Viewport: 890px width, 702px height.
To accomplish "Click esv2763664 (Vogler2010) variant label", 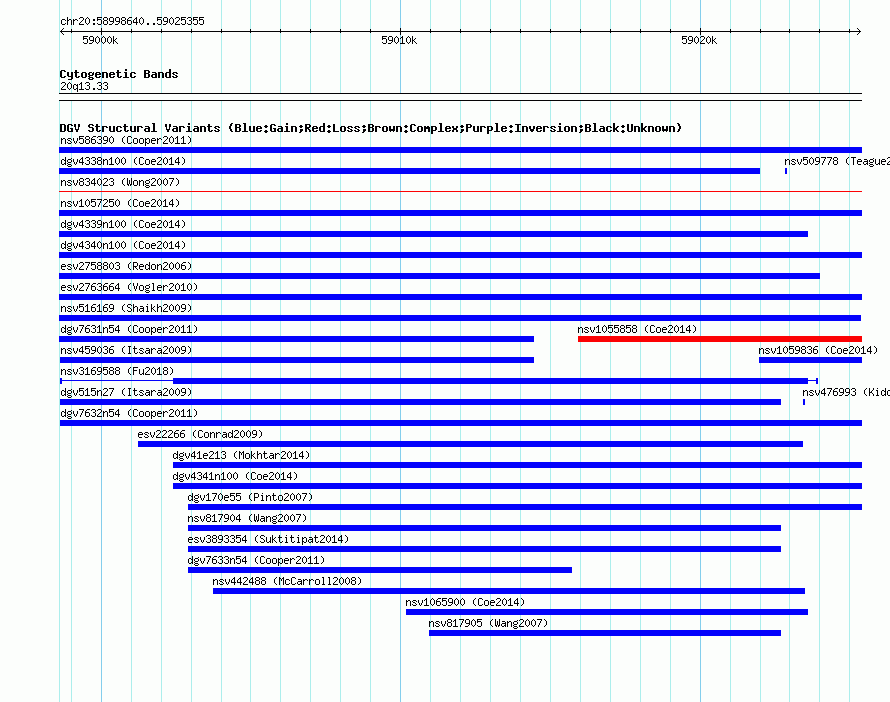I will point(129,287).
